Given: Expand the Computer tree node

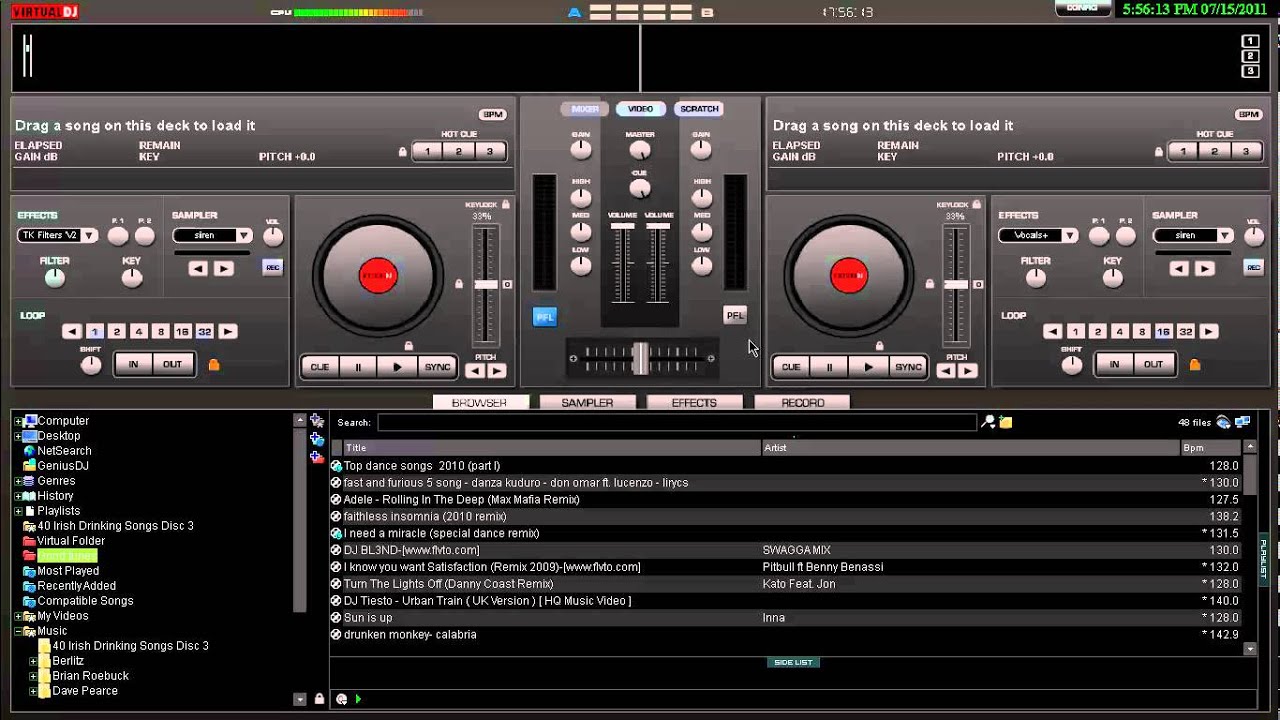Looking at the screenshot, I should 18,421.
